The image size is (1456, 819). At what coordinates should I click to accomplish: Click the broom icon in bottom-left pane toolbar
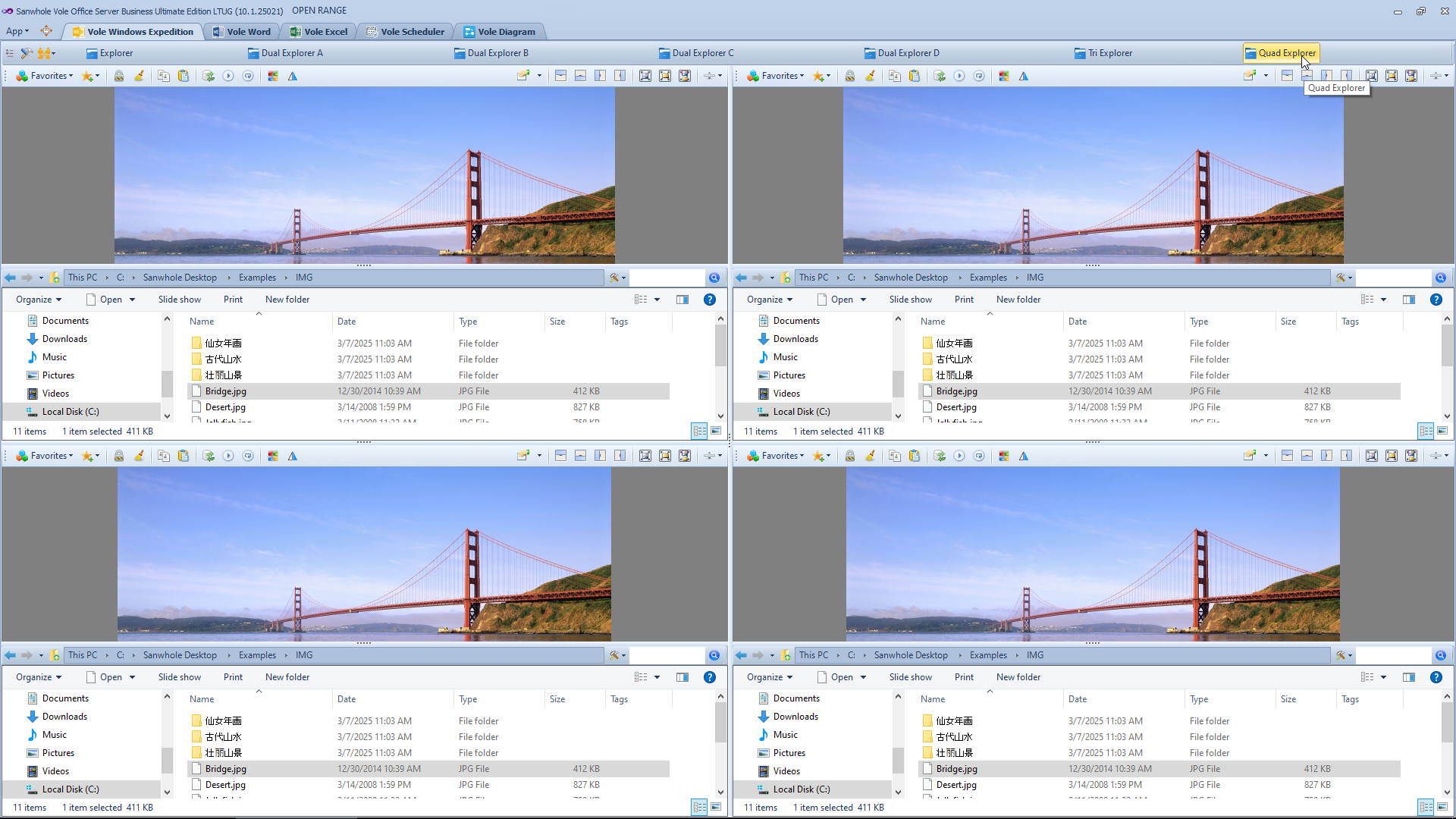[140, 456]
